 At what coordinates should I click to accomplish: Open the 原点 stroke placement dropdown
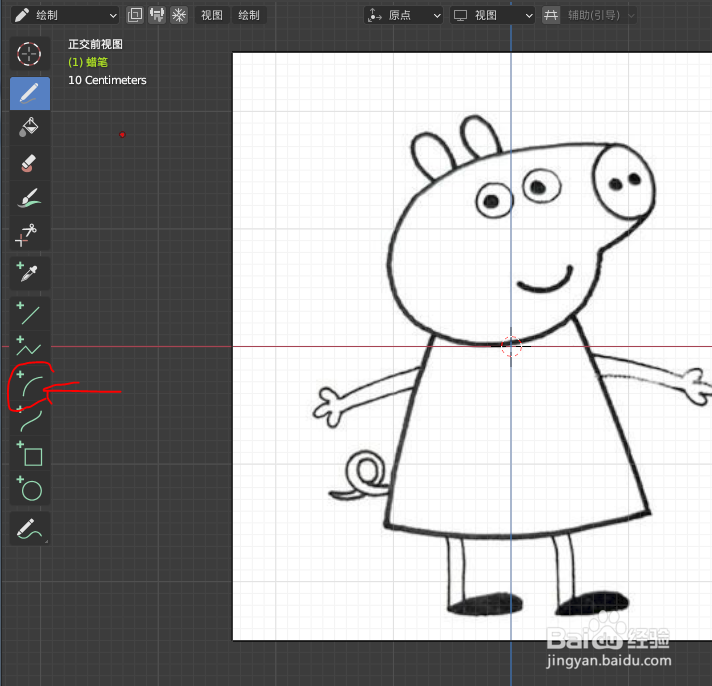404,15
